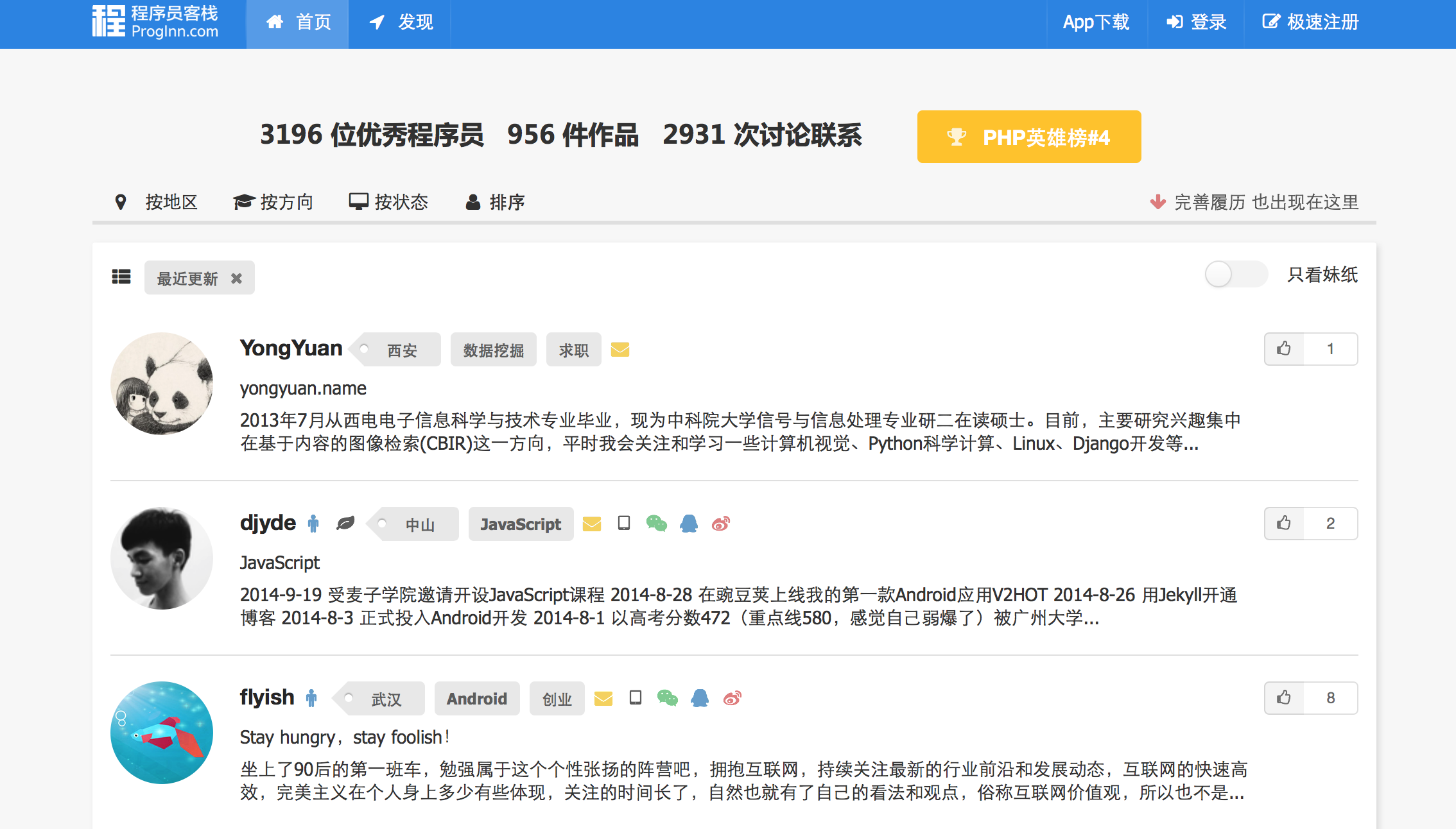Click djyde's male gender icon
Image resolution: width=1456 pixels, height=829 pixels.
pos(313,524)
